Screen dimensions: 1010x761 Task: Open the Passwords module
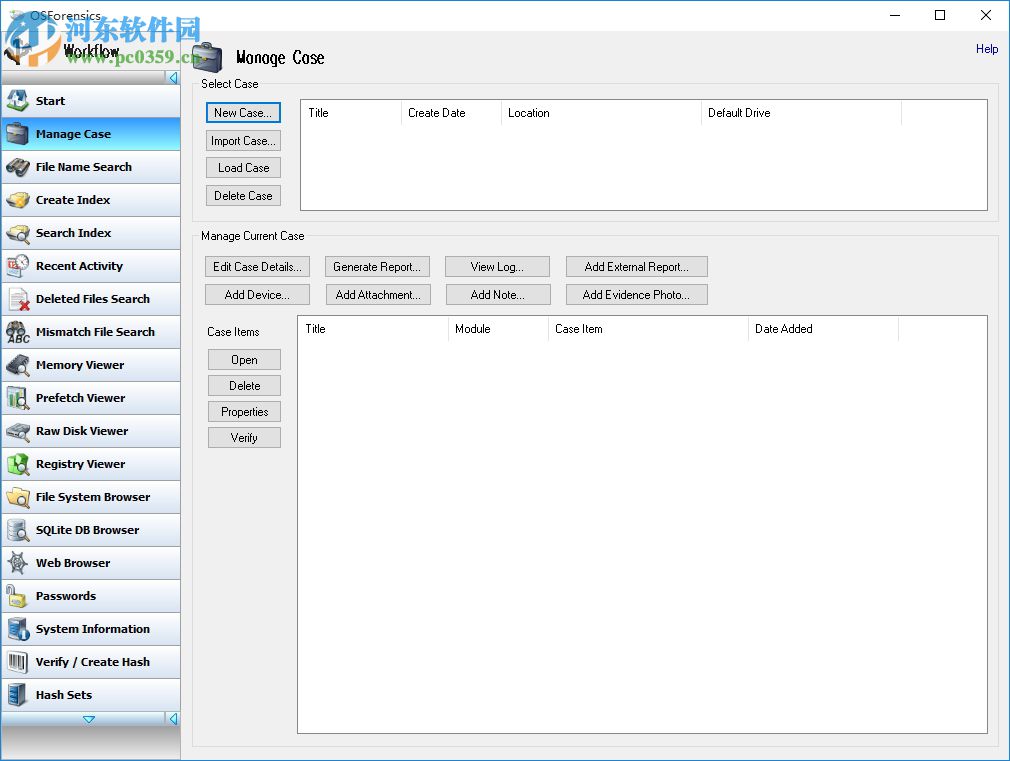91,596
